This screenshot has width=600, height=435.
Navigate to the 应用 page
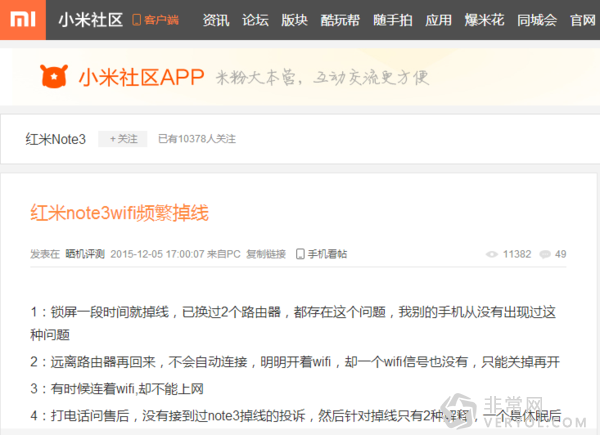coord(438,20)
